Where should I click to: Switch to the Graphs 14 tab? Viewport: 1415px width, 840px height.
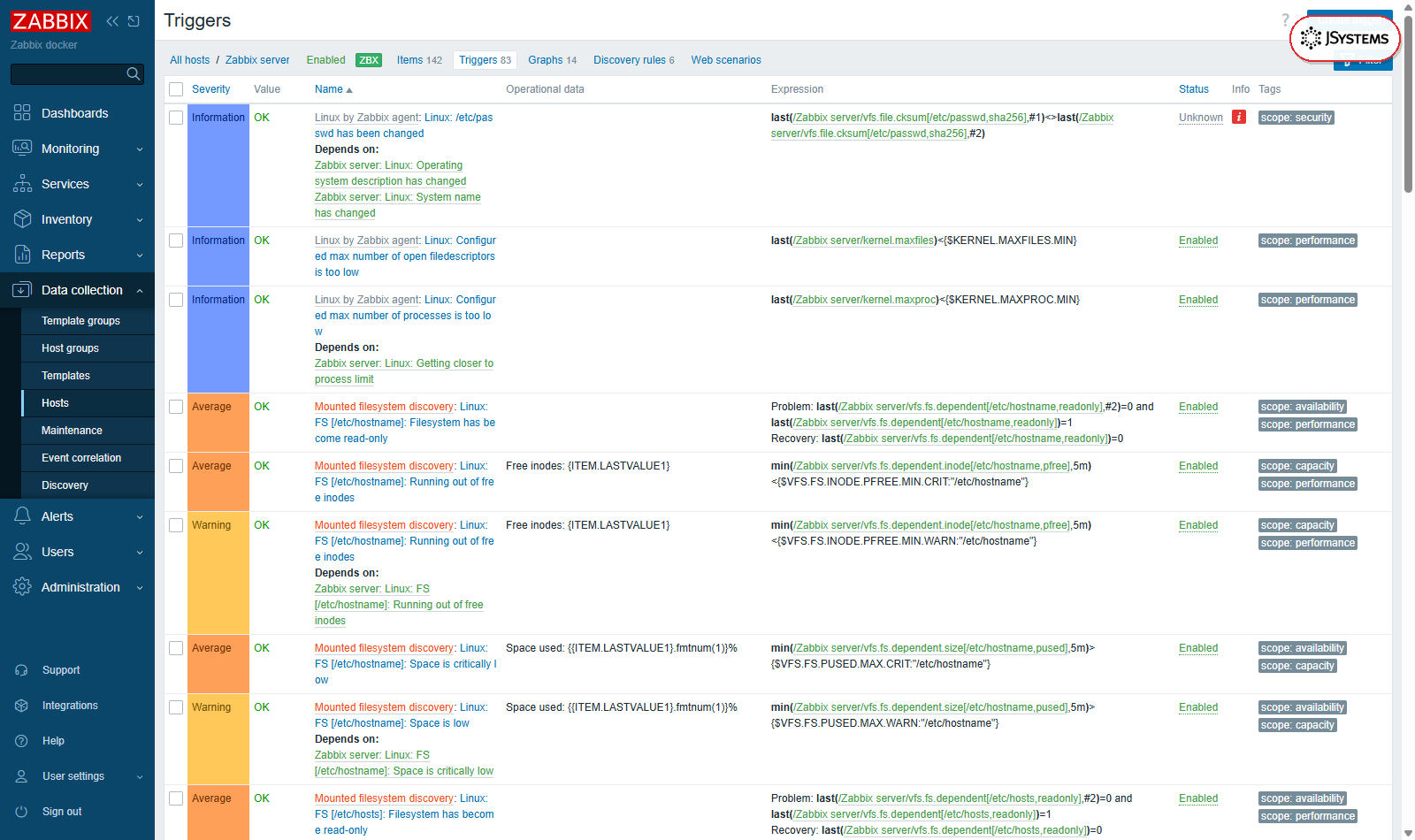[x=552, y=60]
